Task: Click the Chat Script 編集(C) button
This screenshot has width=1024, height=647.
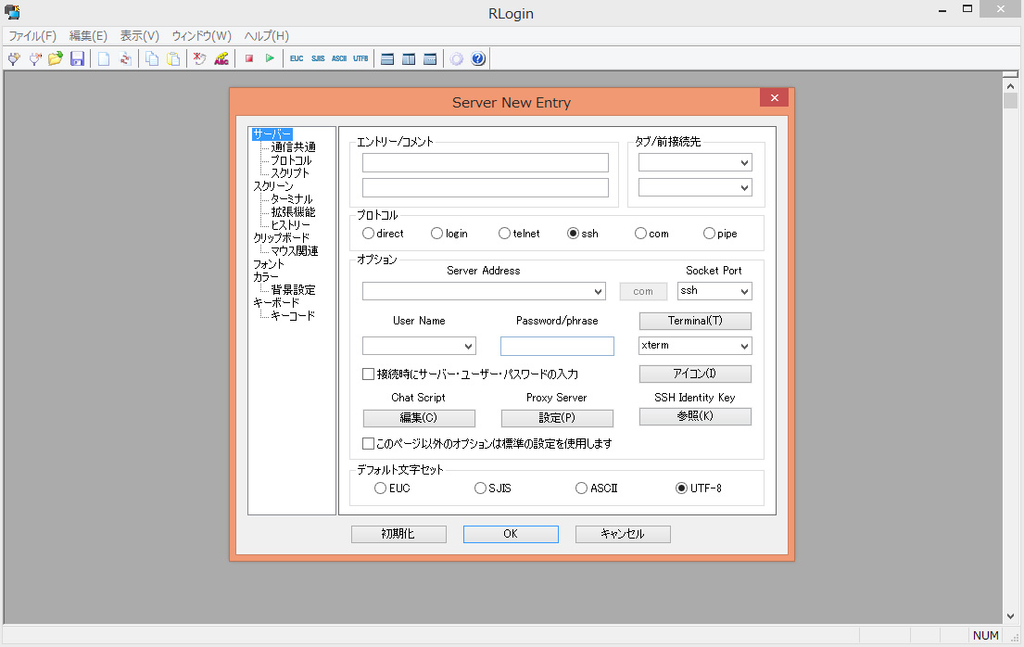Action: click(x=419, y=417)
